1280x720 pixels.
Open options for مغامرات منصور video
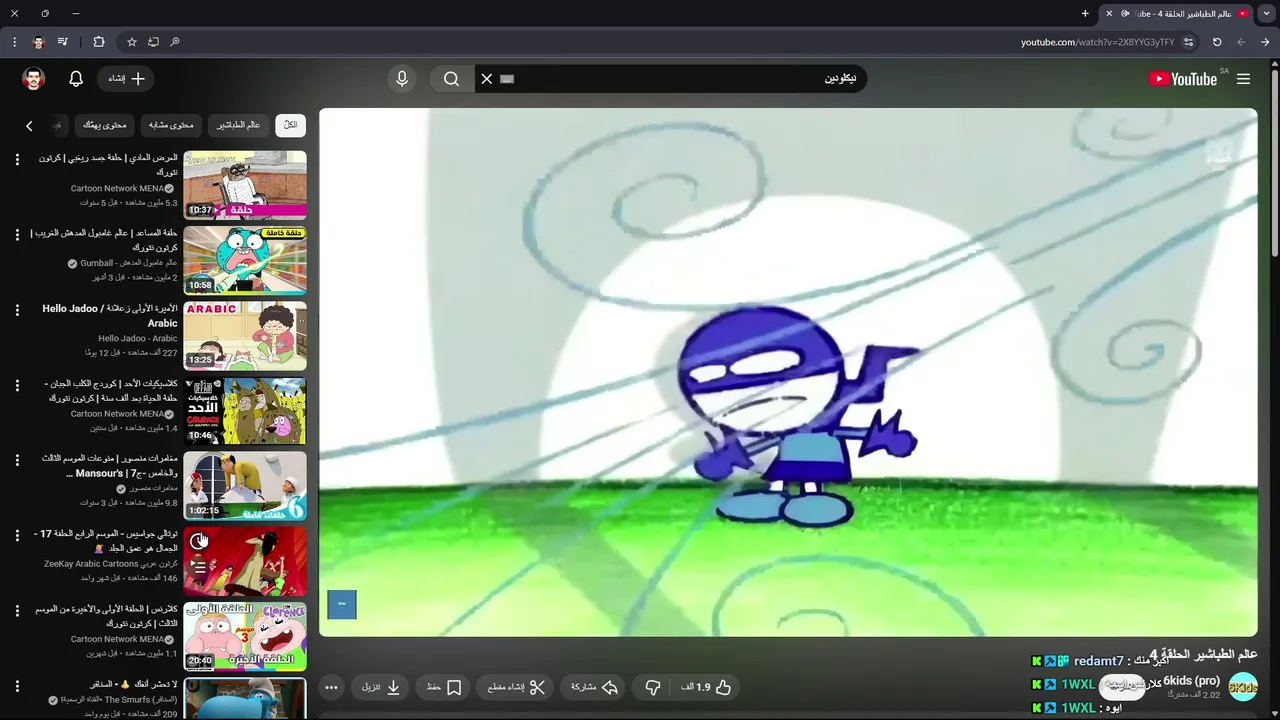tap(17, 460)
